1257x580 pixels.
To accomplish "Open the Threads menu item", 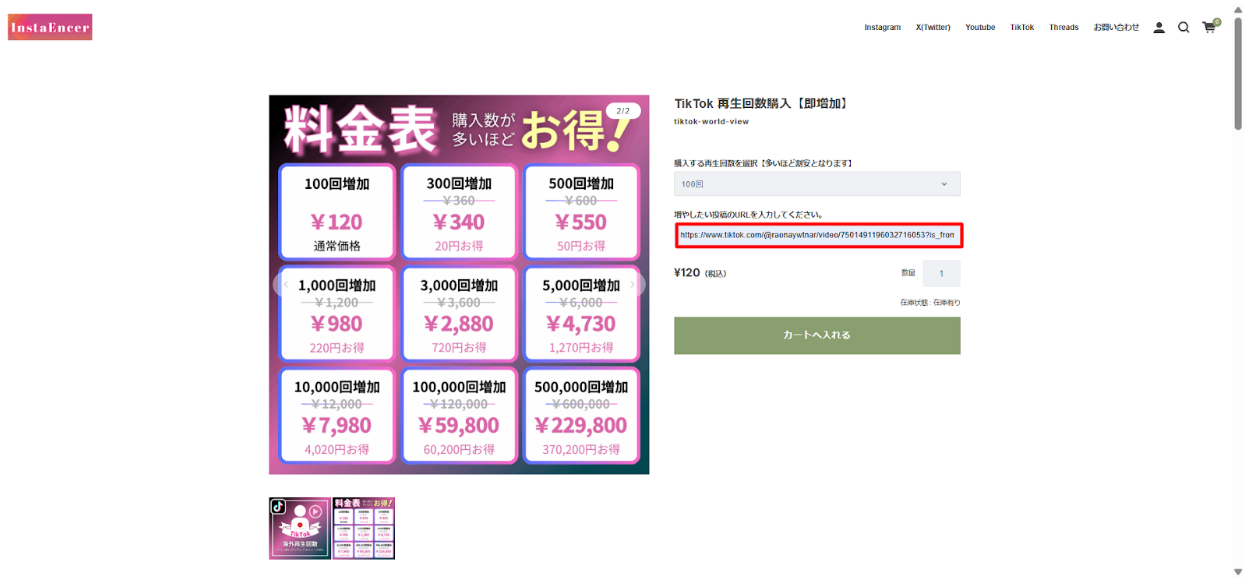I will [1063, 28].
